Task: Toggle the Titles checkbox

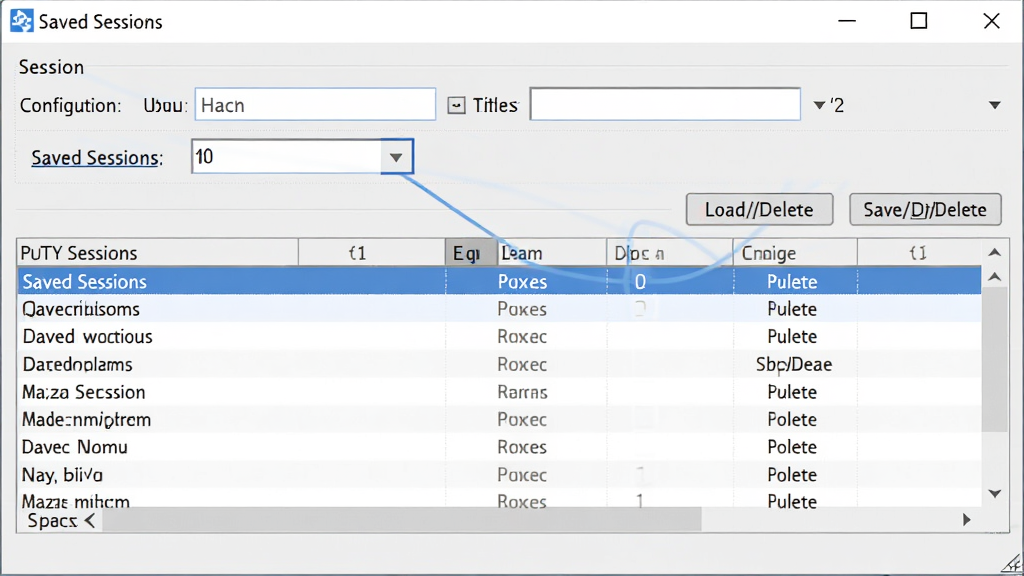Action: tap(456, 105)
